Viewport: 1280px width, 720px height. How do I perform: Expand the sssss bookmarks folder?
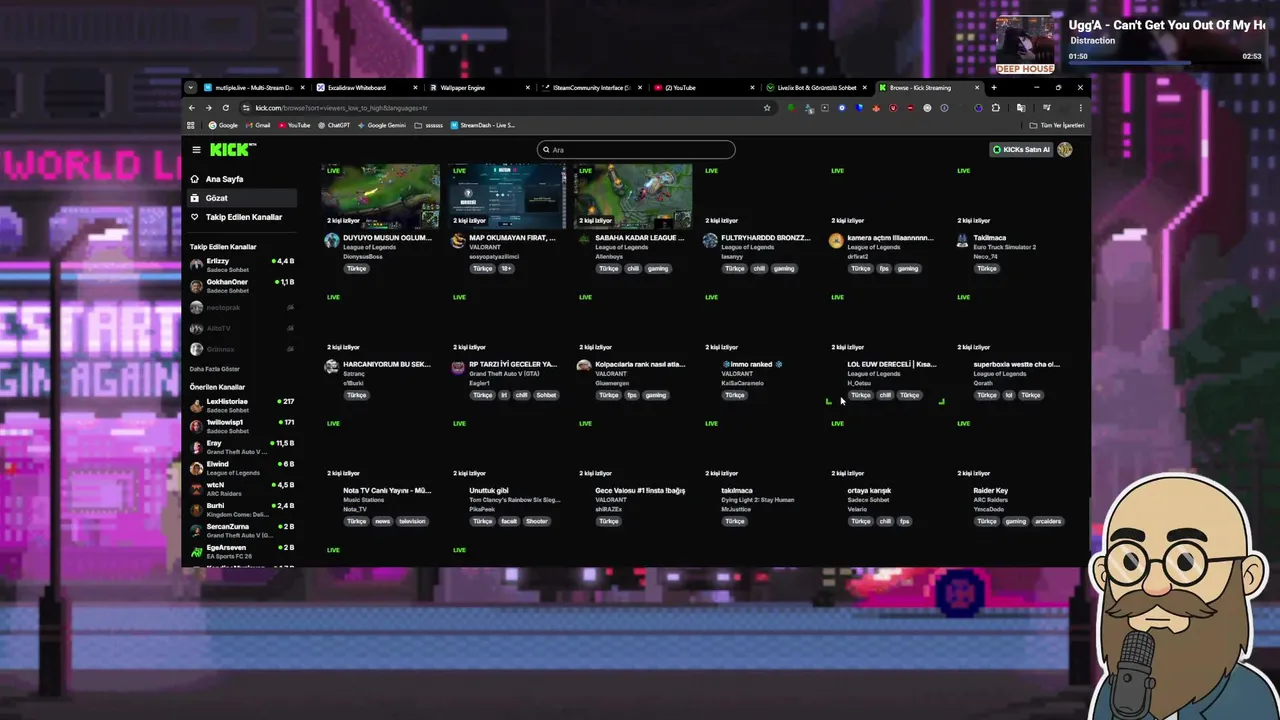(429, 126)
